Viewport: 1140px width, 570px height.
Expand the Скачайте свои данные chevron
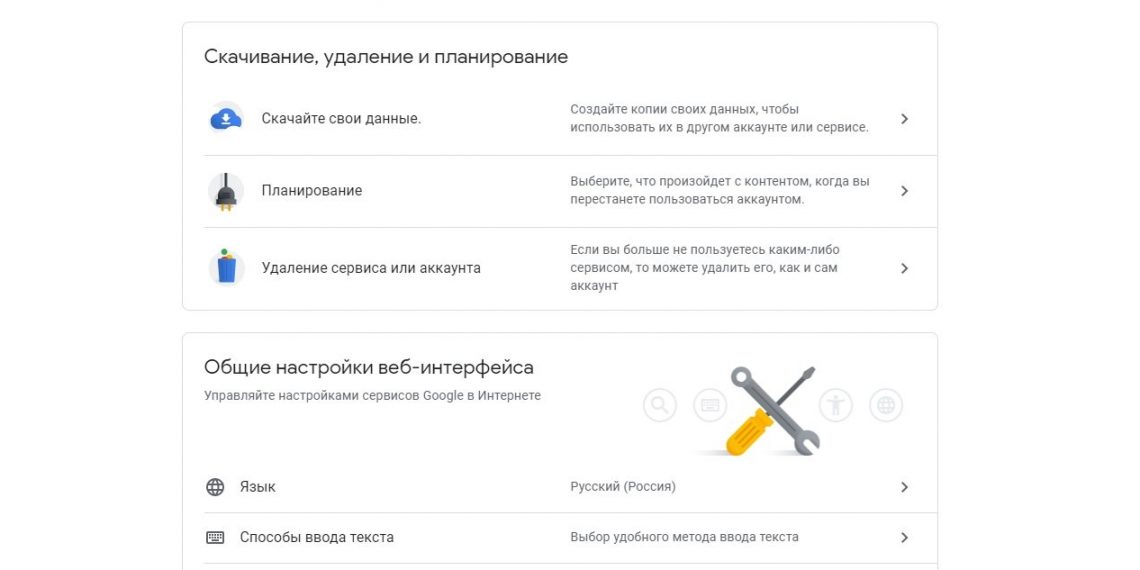pyautogui.click(x=904, y=119)
